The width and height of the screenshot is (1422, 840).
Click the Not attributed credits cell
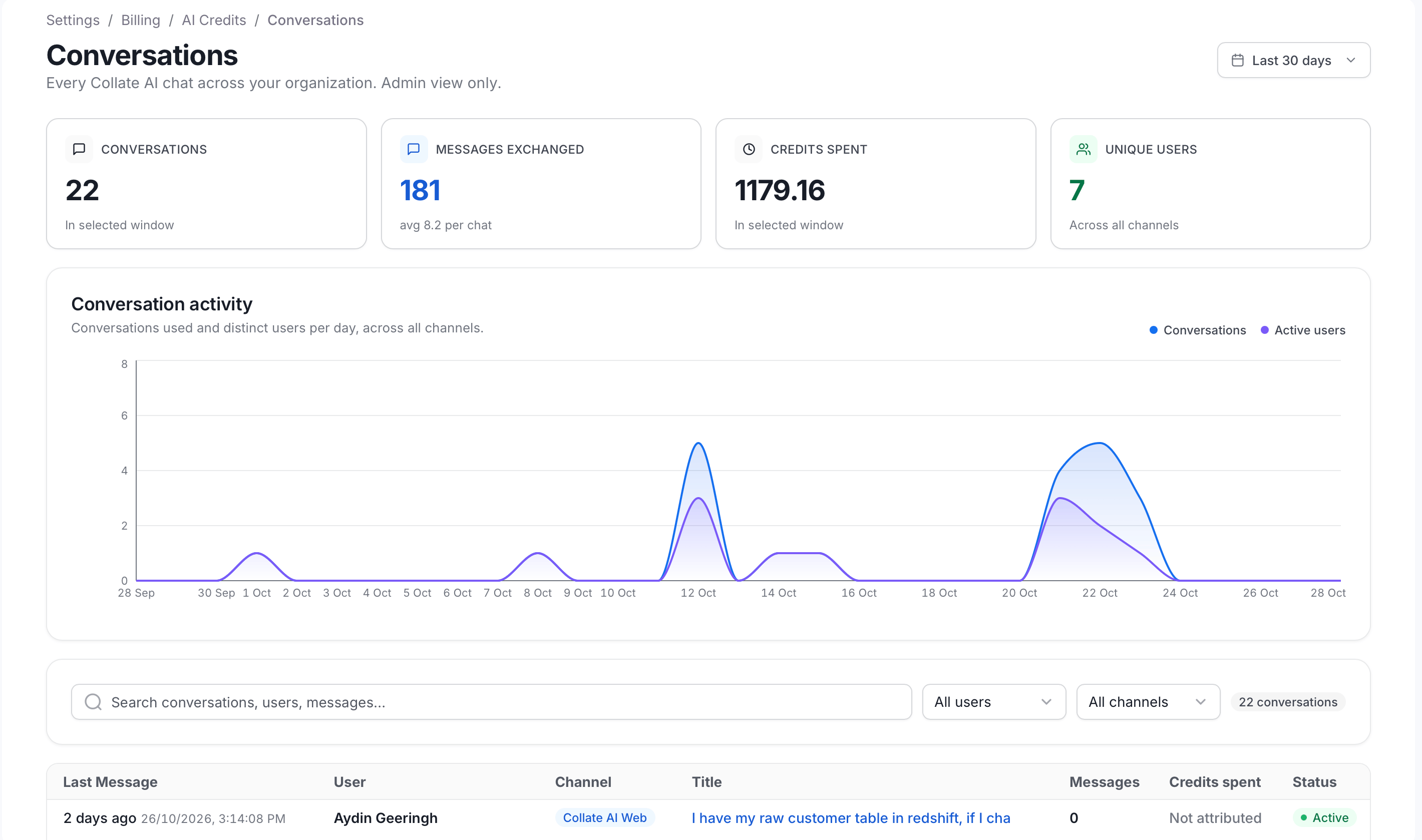[x=1215, y=818]
